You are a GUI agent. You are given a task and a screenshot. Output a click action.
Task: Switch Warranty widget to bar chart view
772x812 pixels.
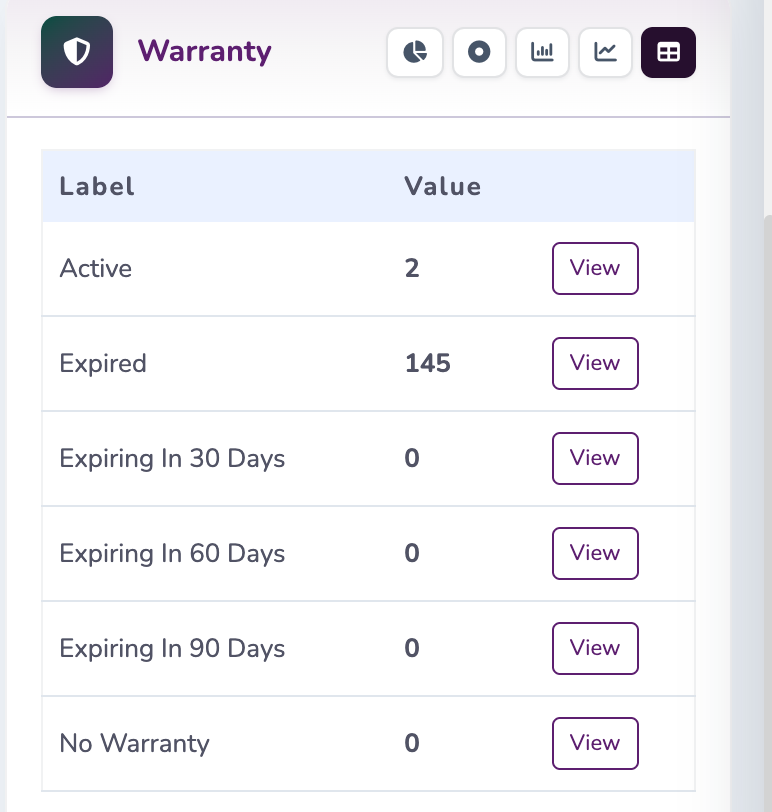tap(542, 52)
